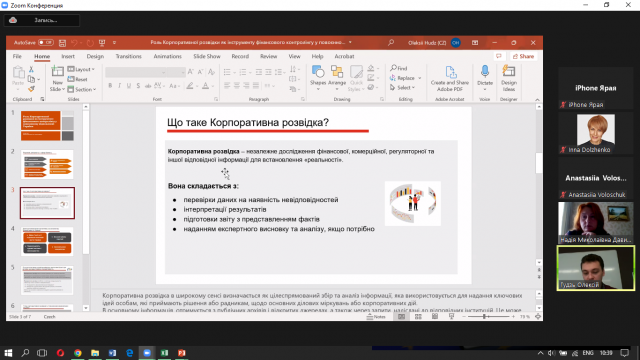Screen dimensions: 640x360
Task: Click the Align Left paragraph icon
Action: (x=227, y=86)
